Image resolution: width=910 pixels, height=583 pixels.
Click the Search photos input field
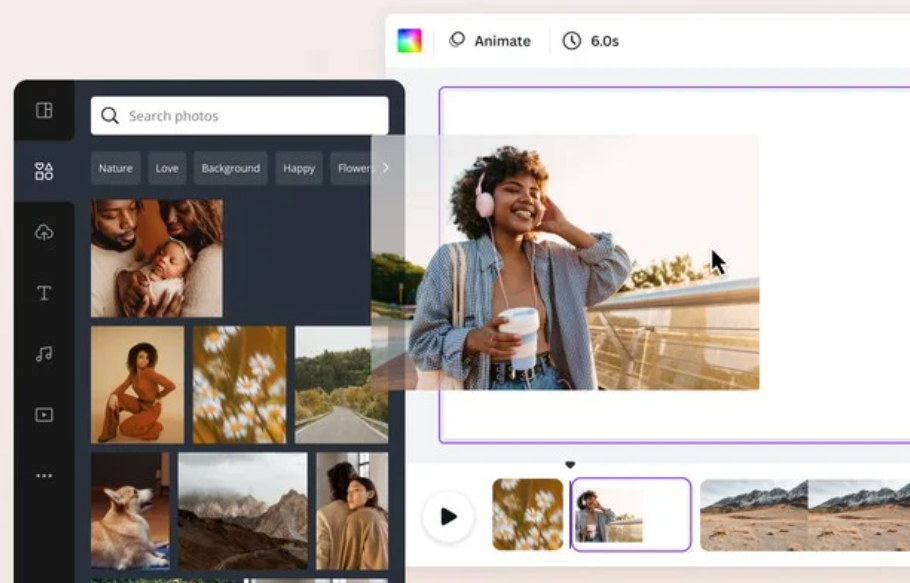[240, 116]
